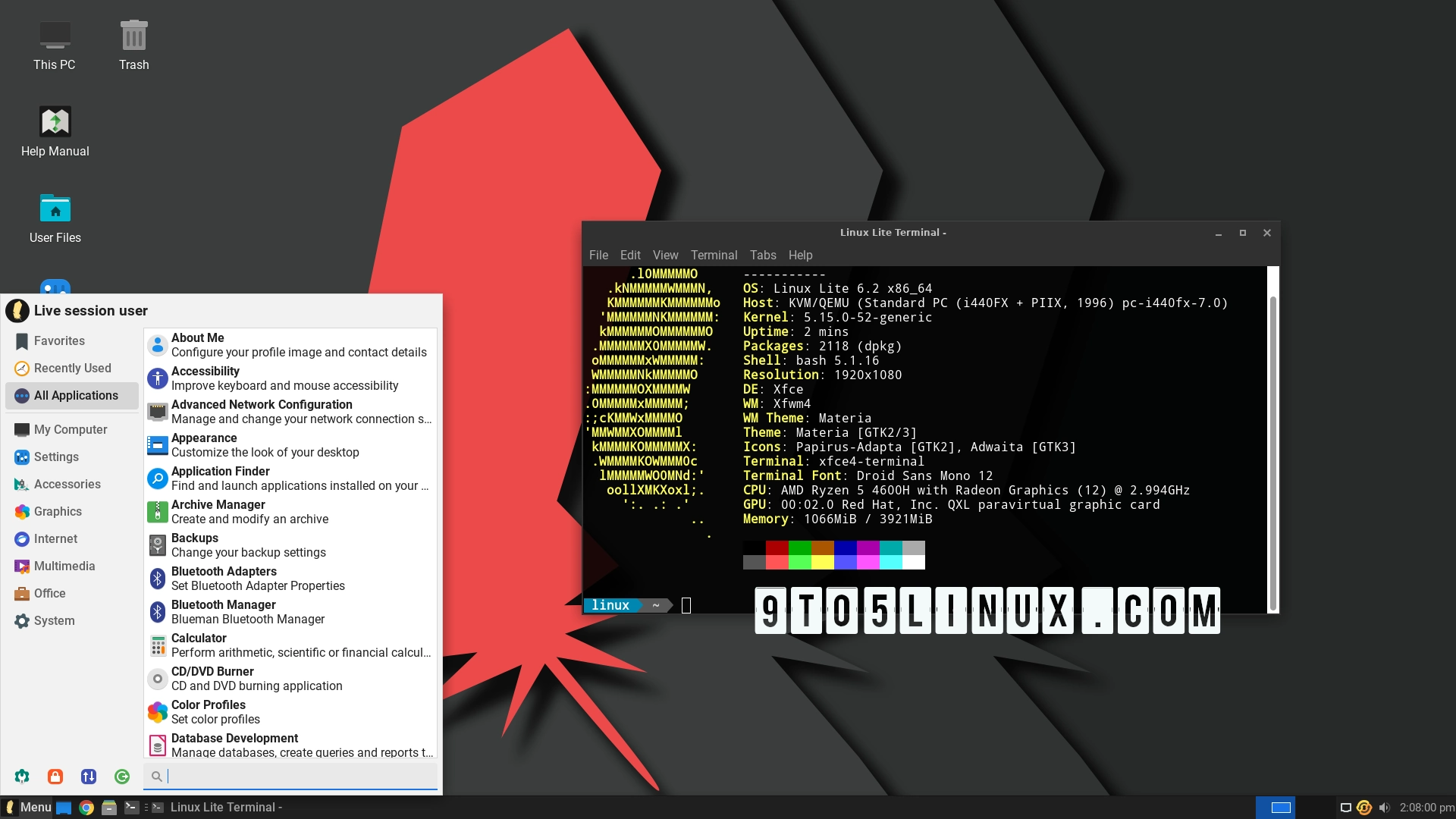The image size is (1456, 819).
Task: Open the Terminal menu in Linux Lite Terminal
Action: (x=713, y=255)
